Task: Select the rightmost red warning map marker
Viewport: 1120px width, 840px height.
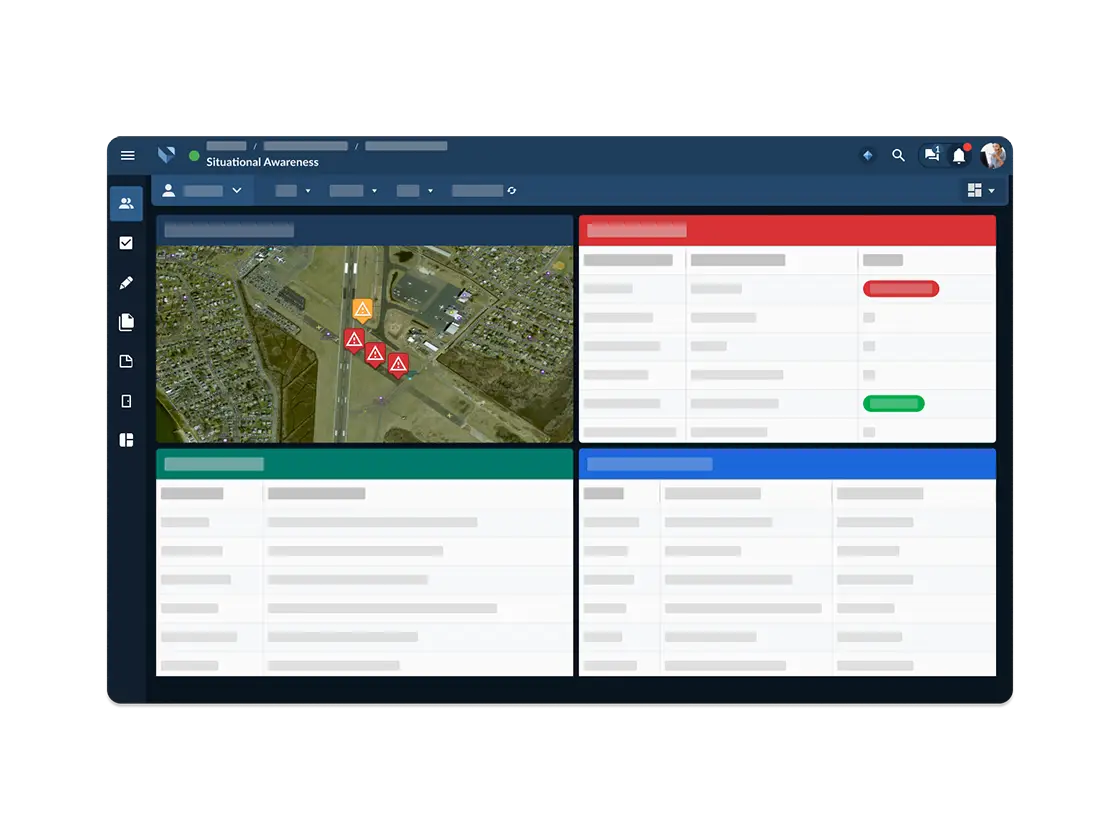Action: [399, 365]
